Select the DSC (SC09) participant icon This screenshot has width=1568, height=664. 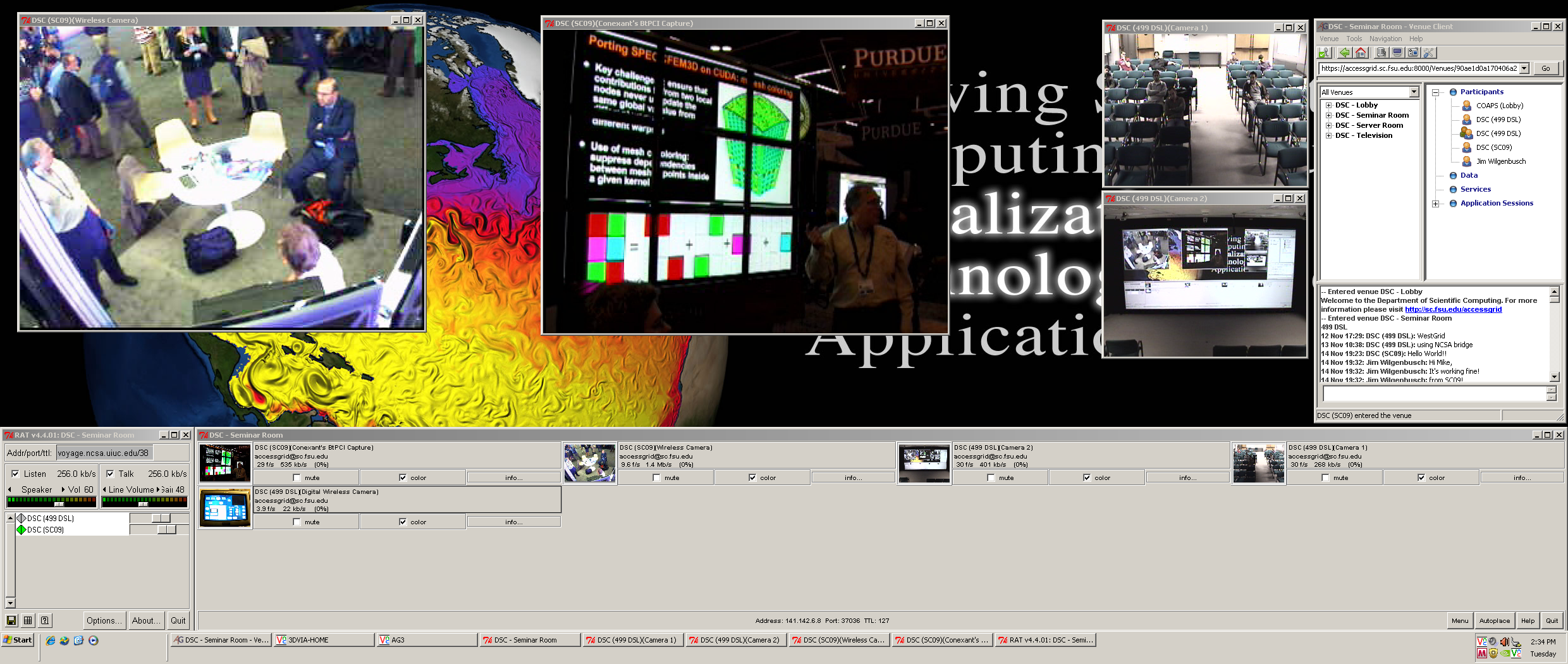1467,147
